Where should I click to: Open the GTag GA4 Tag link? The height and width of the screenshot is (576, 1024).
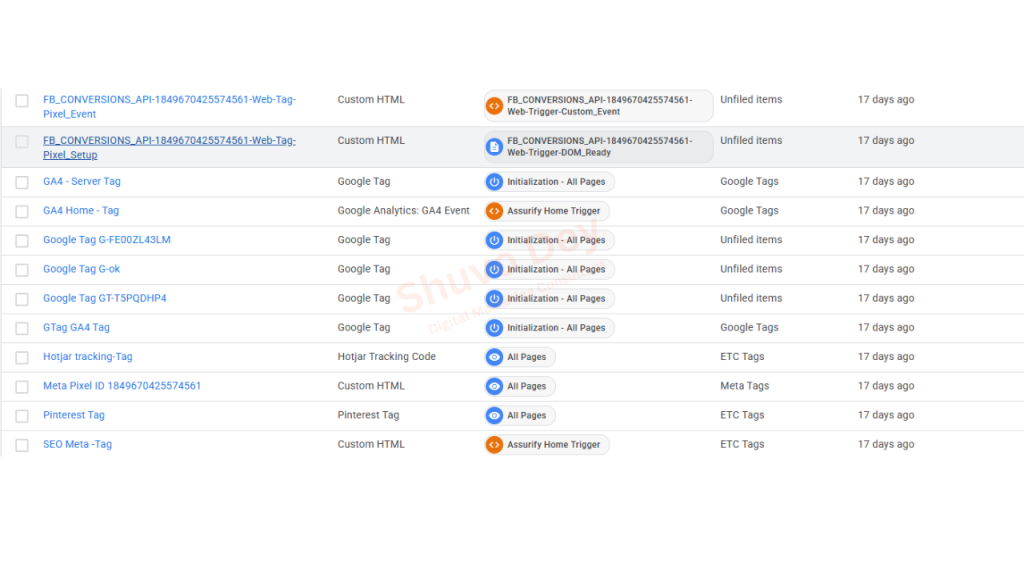point(76,328)
